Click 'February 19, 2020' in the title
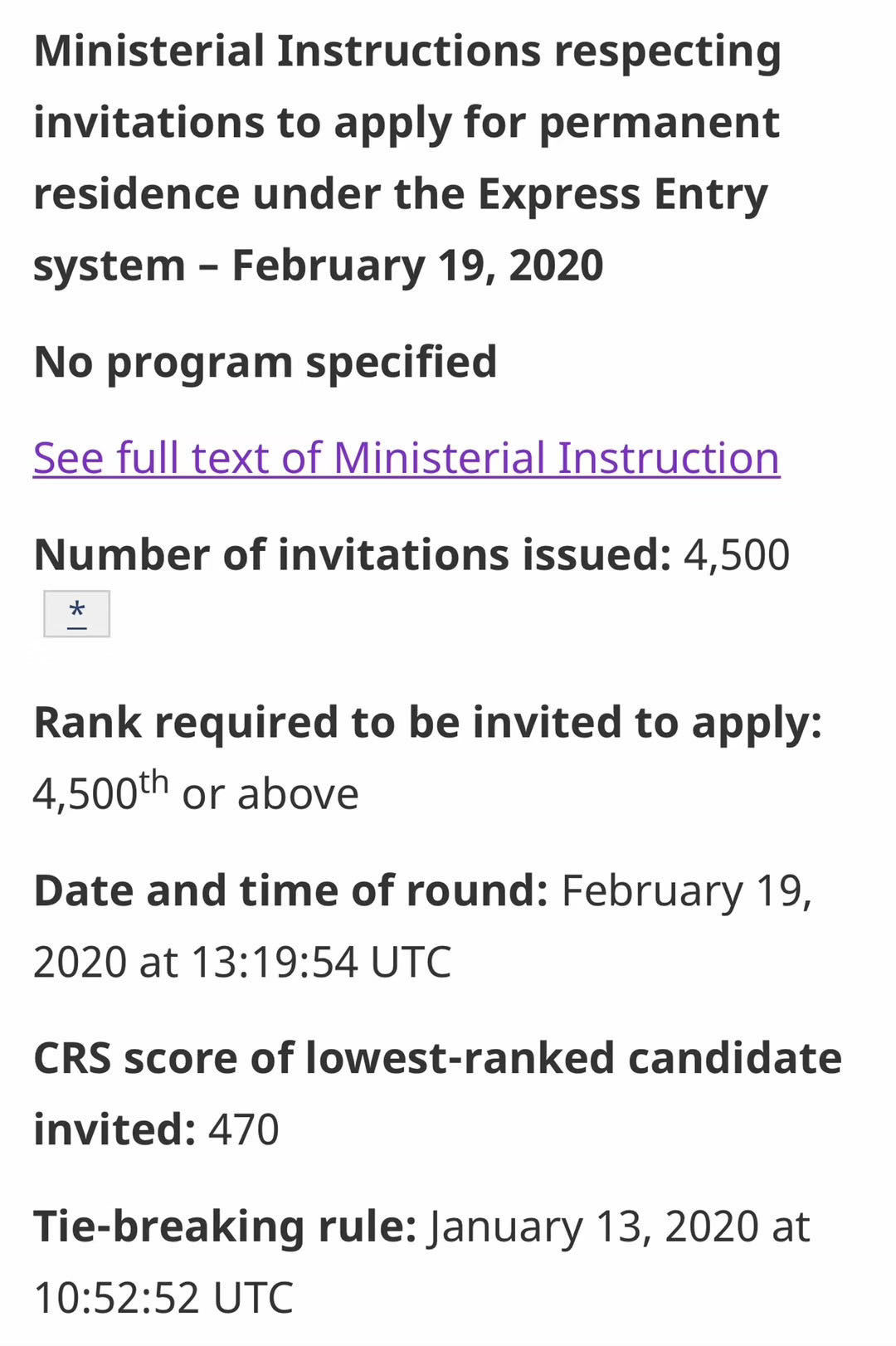The width and height of the screenshot is (896, 1346). (x=417, y=266)
